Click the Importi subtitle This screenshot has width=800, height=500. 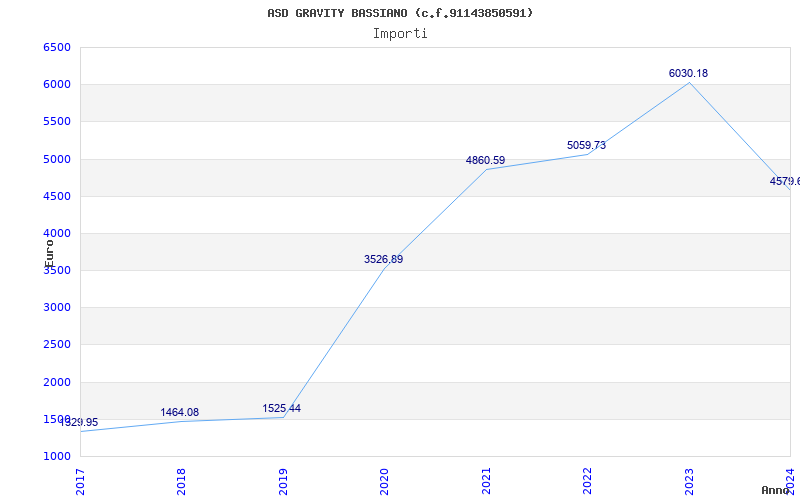[x=400, y=34]
